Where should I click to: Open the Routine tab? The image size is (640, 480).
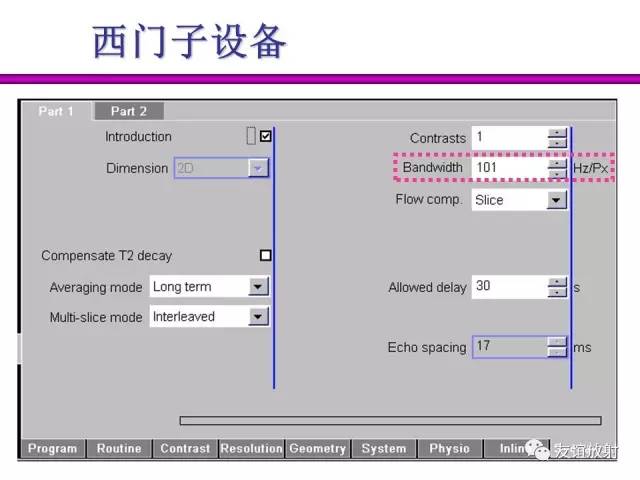coord(119,449)
